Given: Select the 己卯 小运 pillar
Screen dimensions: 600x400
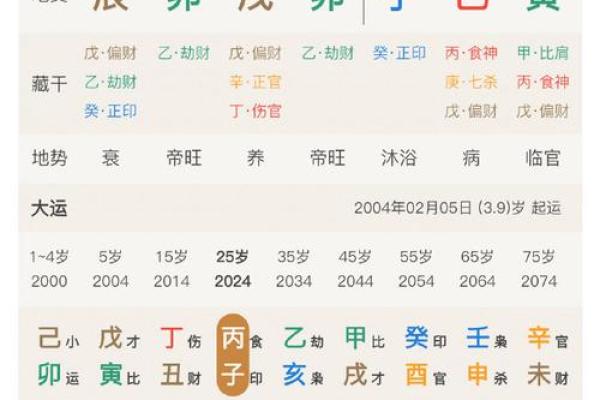Looking at the screenshot, I should click(58, 357).
